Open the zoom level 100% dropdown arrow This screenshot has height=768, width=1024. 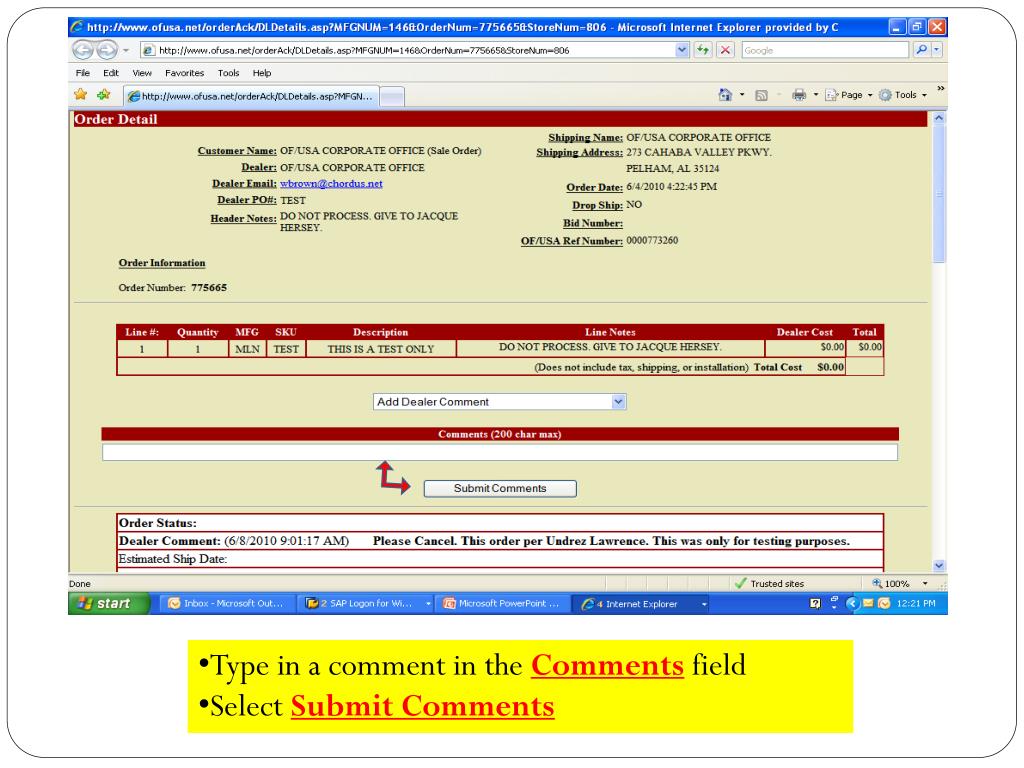pyautogui.click(x=925, y=584)
